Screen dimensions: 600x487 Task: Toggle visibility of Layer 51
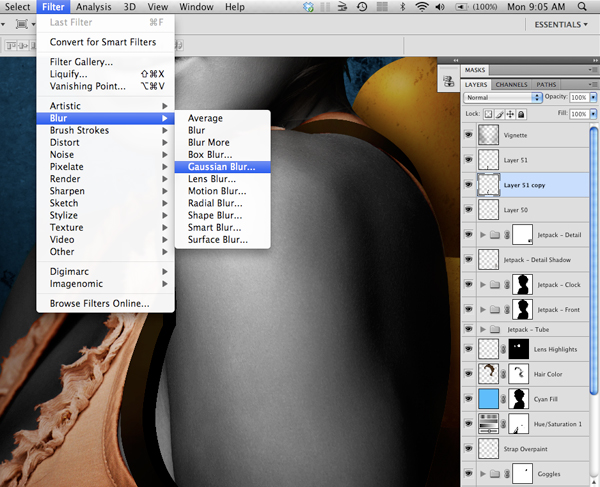[x=468, y=160]
